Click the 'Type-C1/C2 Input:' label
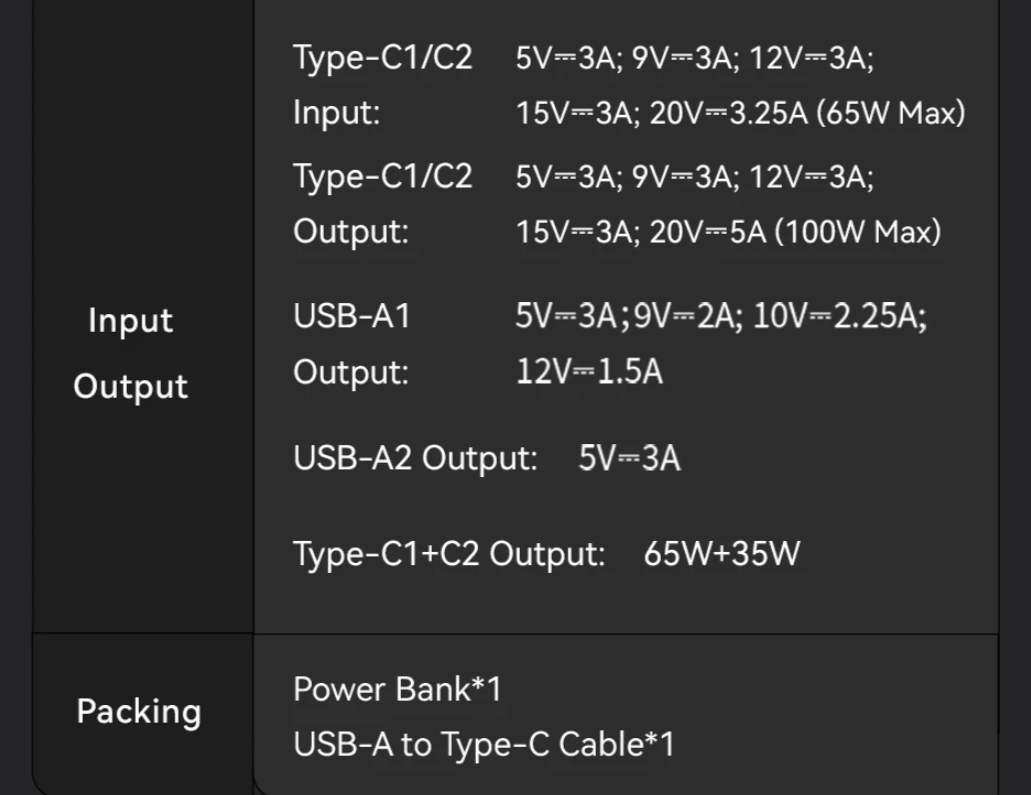Image resolution: width=1031 pixels, height=795 pixels. tap(383, 85)
